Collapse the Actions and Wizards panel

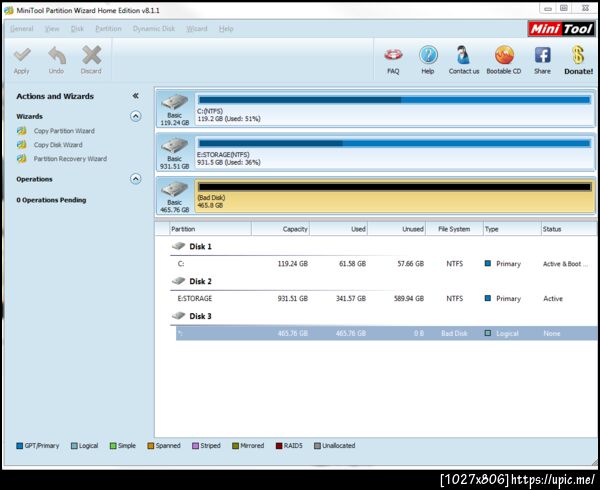(x=135, y=96)
